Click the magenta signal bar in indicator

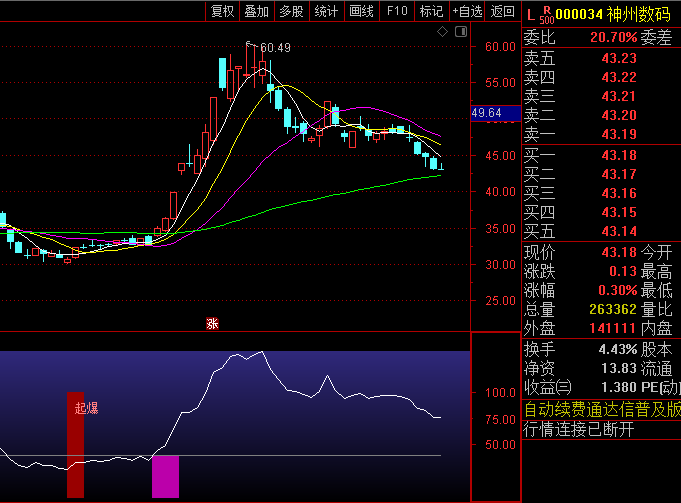pos(165,477)
